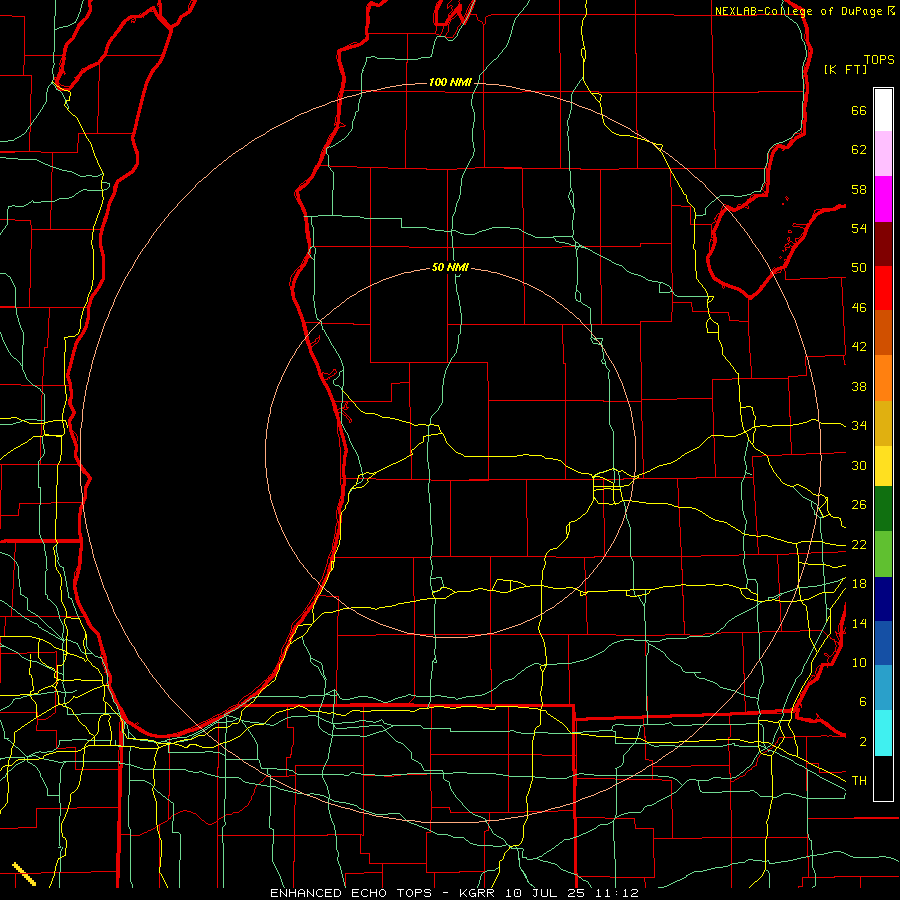Image resolution: width=900 pixels, height=900 pixels.
Task: Click the '6' legend value
Action: pyautogui.click(x=863, y=702)
